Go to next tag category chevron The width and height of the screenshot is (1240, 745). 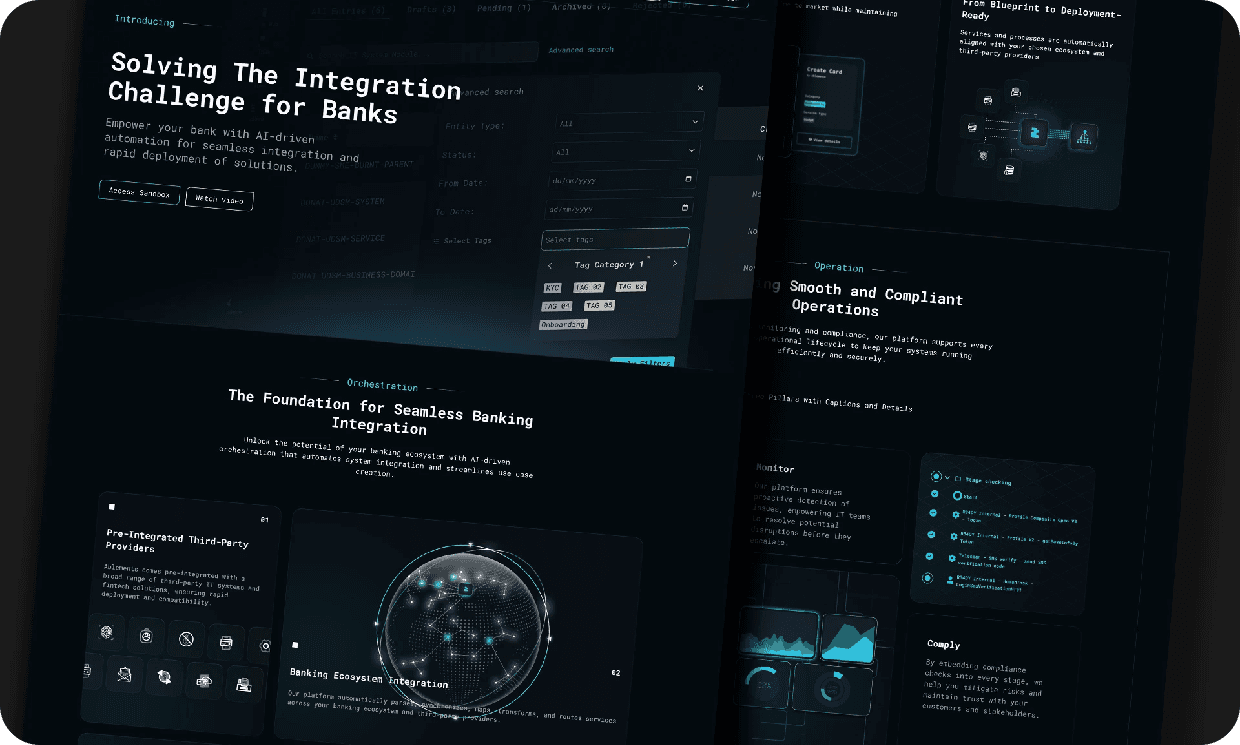674,264
